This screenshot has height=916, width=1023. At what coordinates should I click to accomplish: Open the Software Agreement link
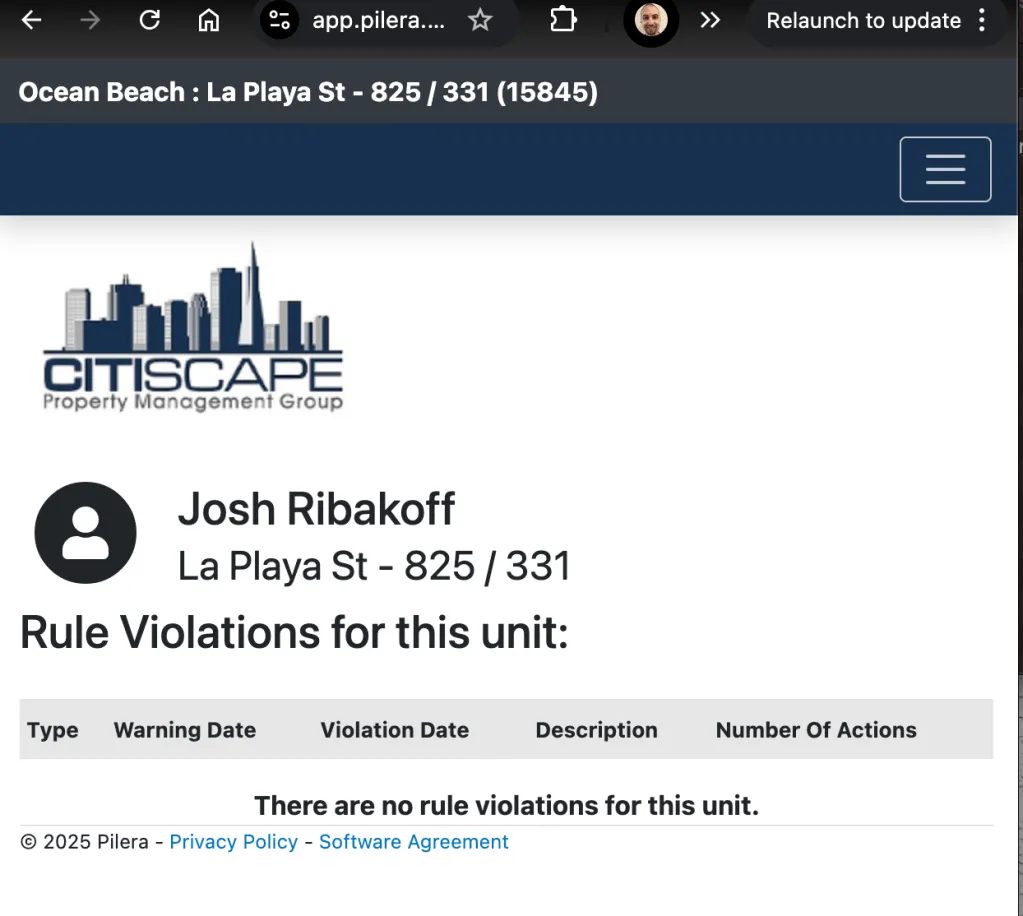point(413,842)
